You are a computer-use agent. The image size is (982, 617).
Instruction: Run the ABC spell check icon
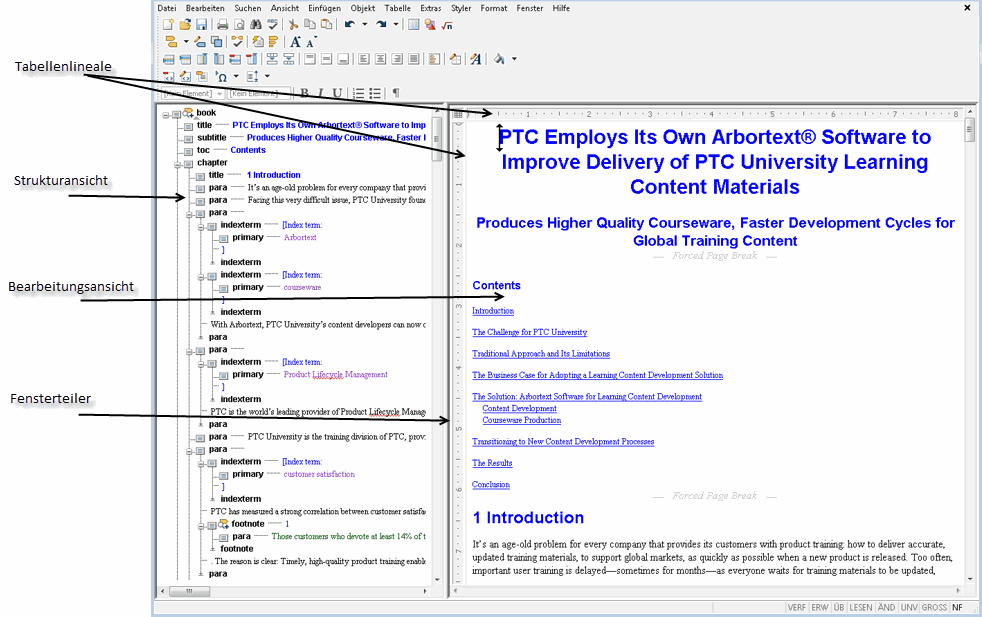pyautogui.click(x=272, y=25)
